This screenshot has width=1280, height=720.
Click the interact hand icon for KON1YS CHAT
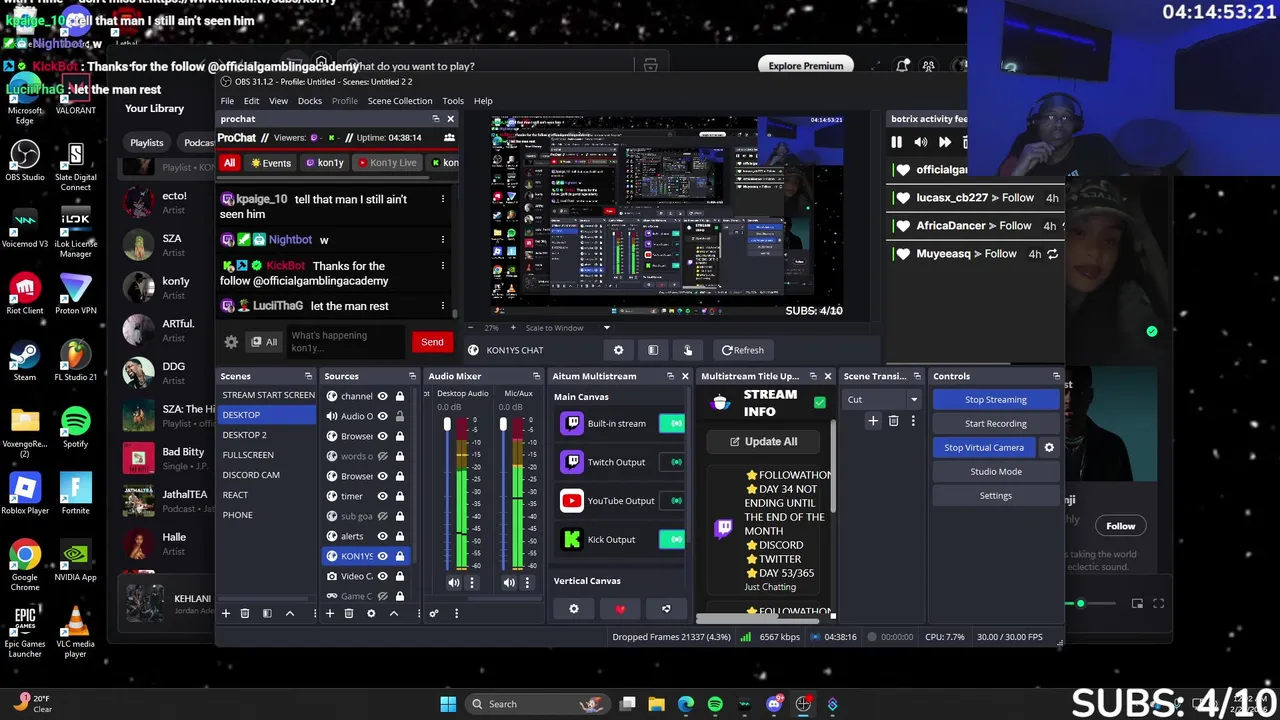pyautogui.click(x=688, y=350)
